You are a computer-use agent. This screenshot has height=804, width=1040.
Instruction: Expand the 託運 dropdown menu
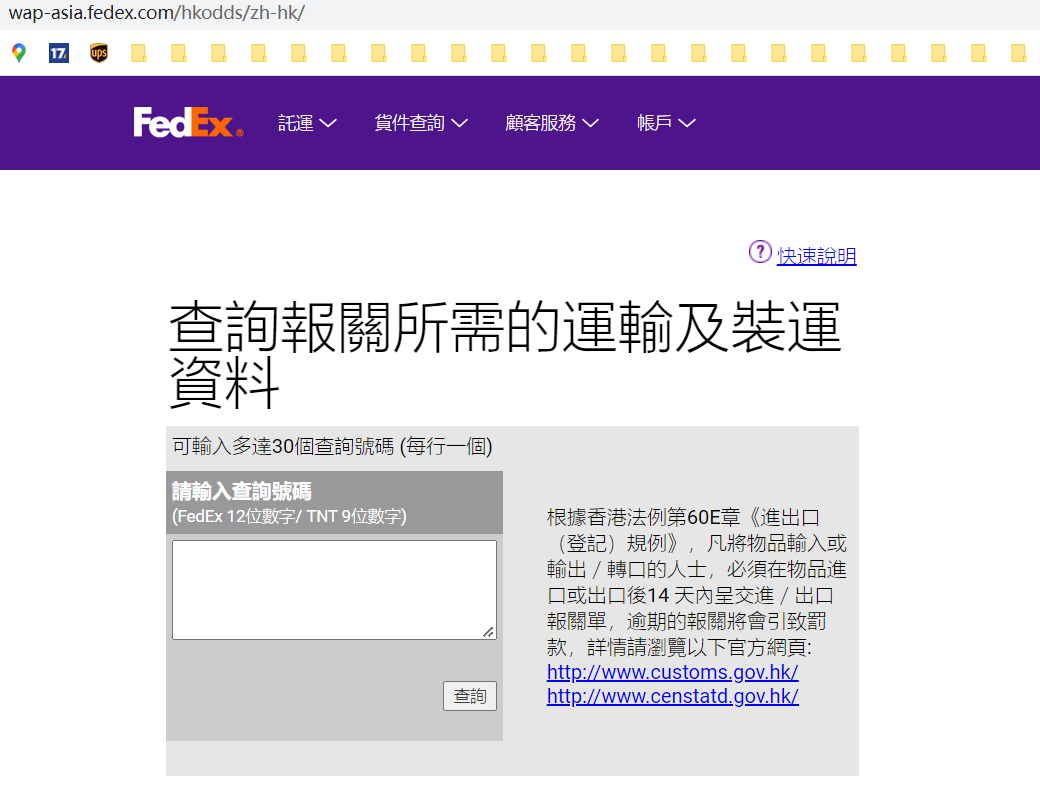pos(308,123)
